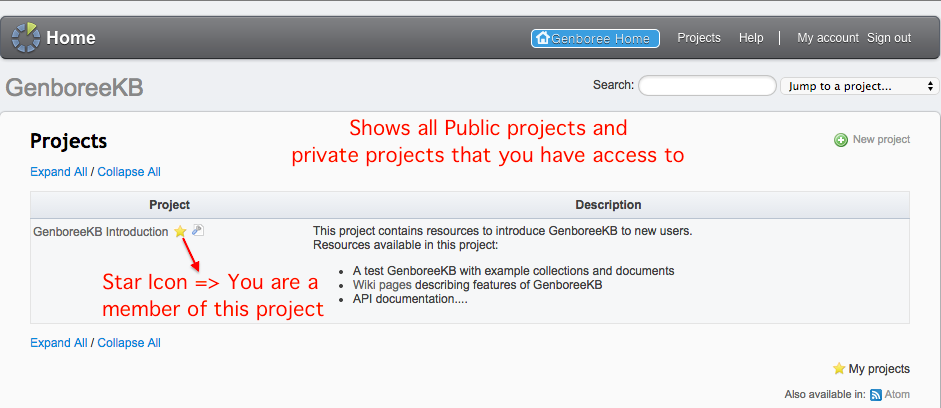Open the Help menu item
This screenshot has width=941, height=408.
(x=751, y=38)
